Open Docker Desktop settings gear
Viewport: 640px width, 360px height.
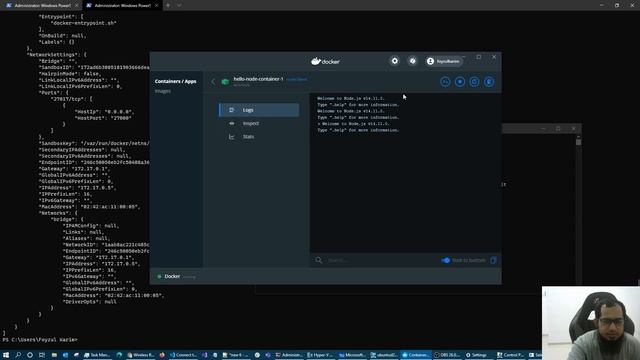[394, 61]
